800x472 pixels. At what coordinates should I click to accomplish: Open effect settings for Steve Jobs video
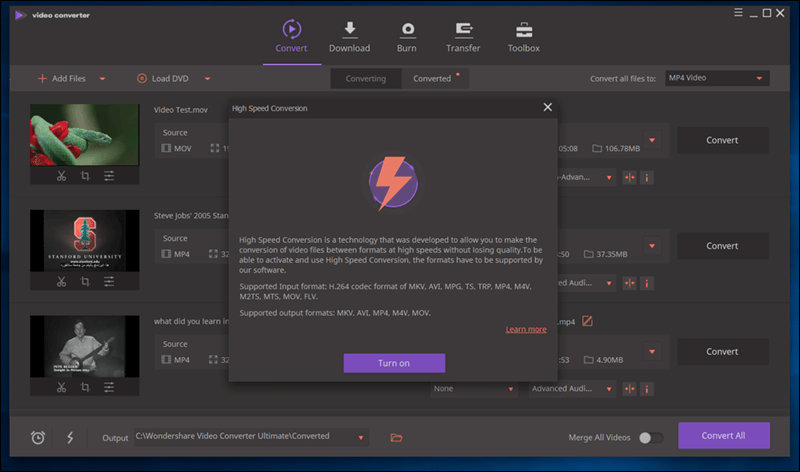click(x=109, y=282)
